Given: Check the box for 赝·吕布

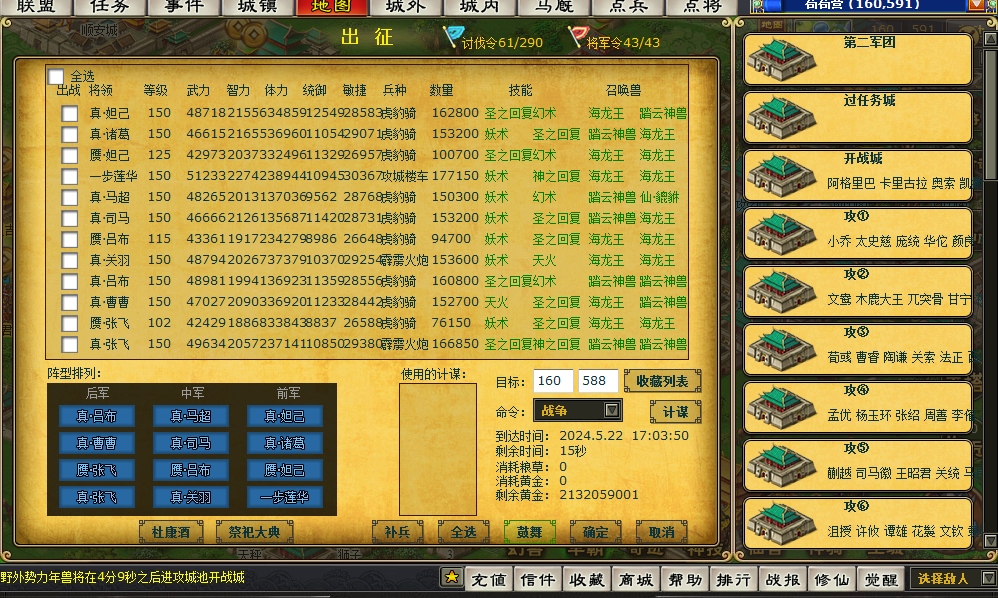Looking at the screenshot, I should 69,239.
